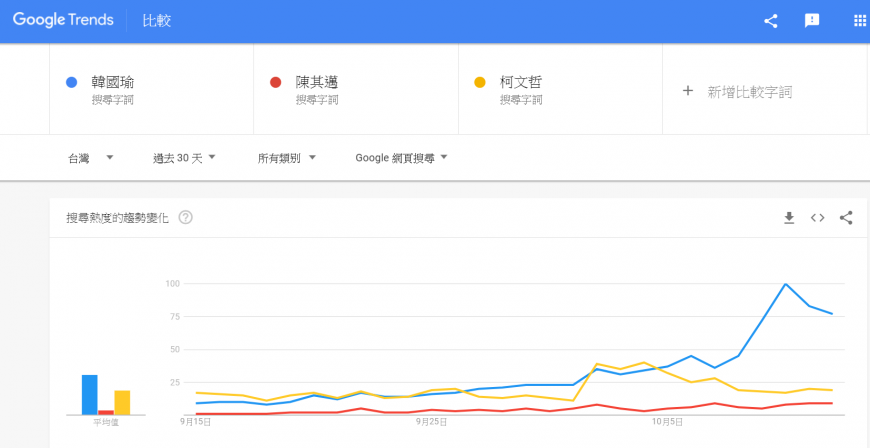Click the 10月5日 axis date label

[667, 422]
